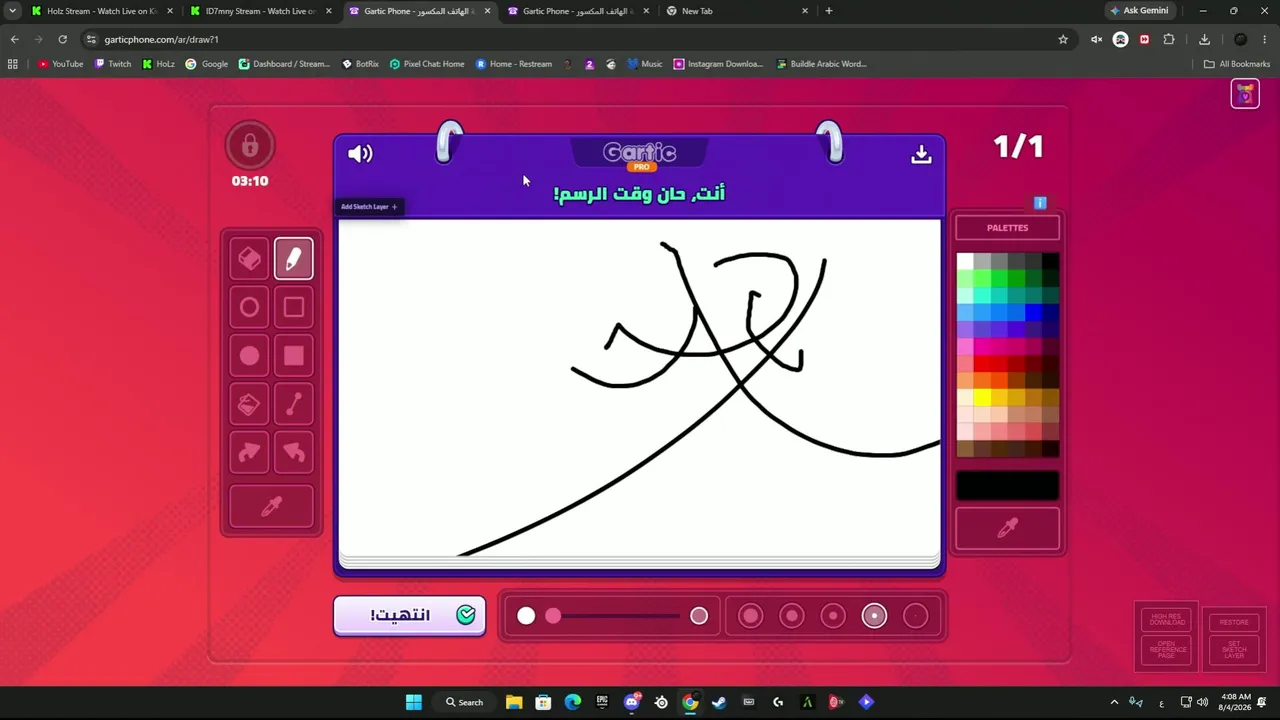
Task: Show hidden system tray icons
Action: [1114, 702]
